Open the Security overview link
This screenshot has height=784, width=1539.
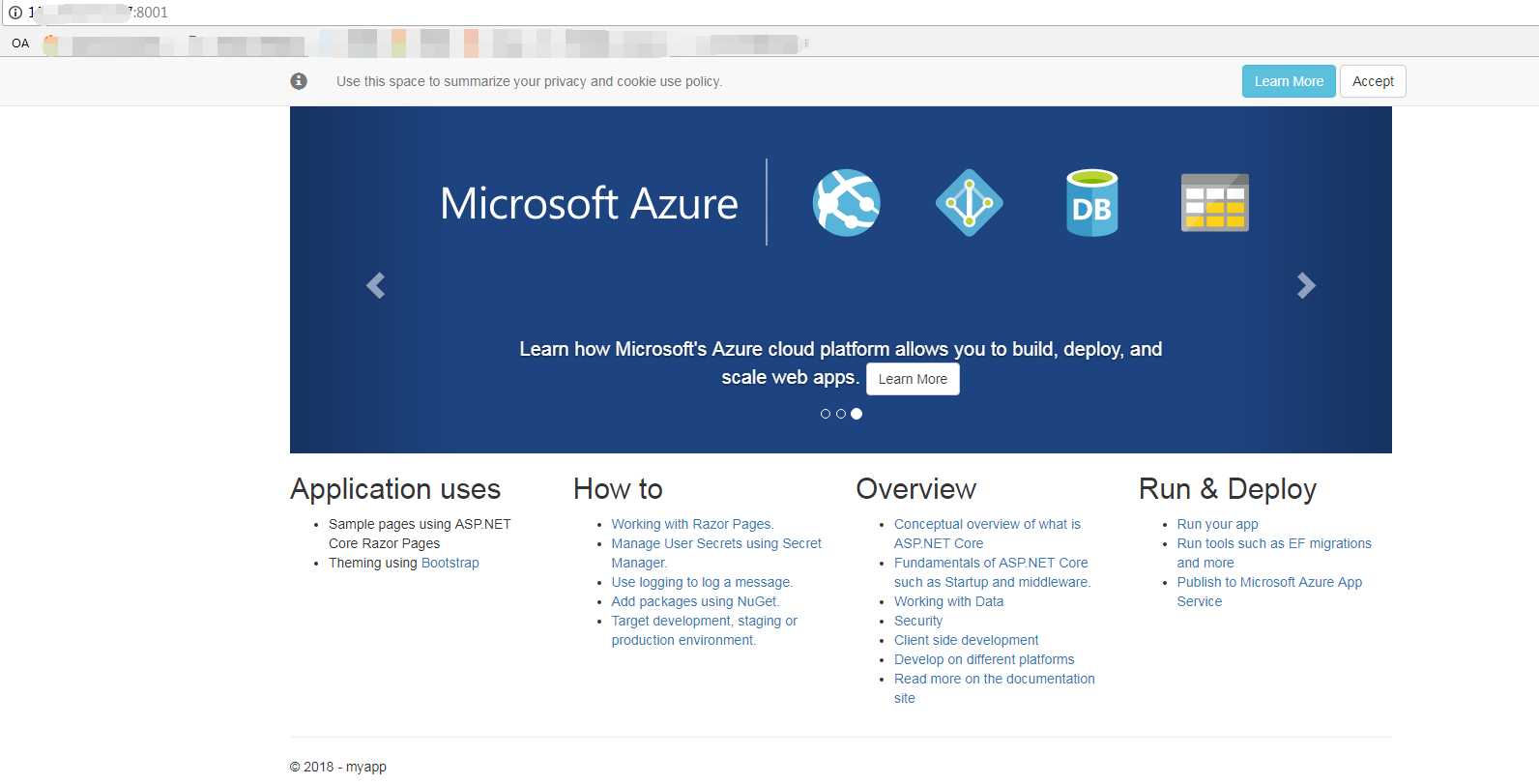[918, 621]
